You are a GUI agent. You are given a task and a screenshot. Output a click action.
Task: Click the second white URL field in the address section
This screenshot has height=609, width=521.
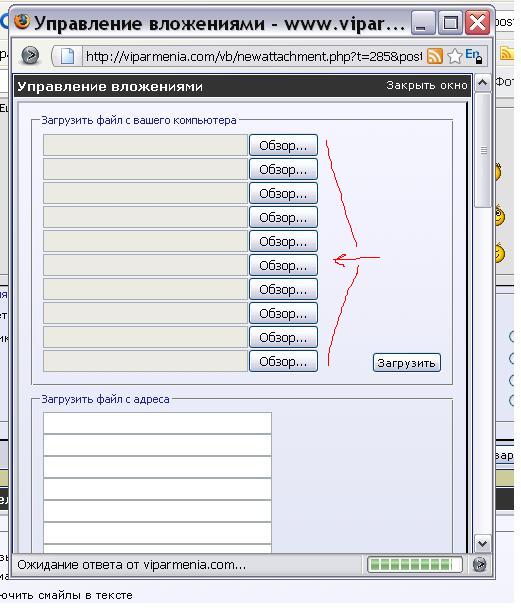157,445
